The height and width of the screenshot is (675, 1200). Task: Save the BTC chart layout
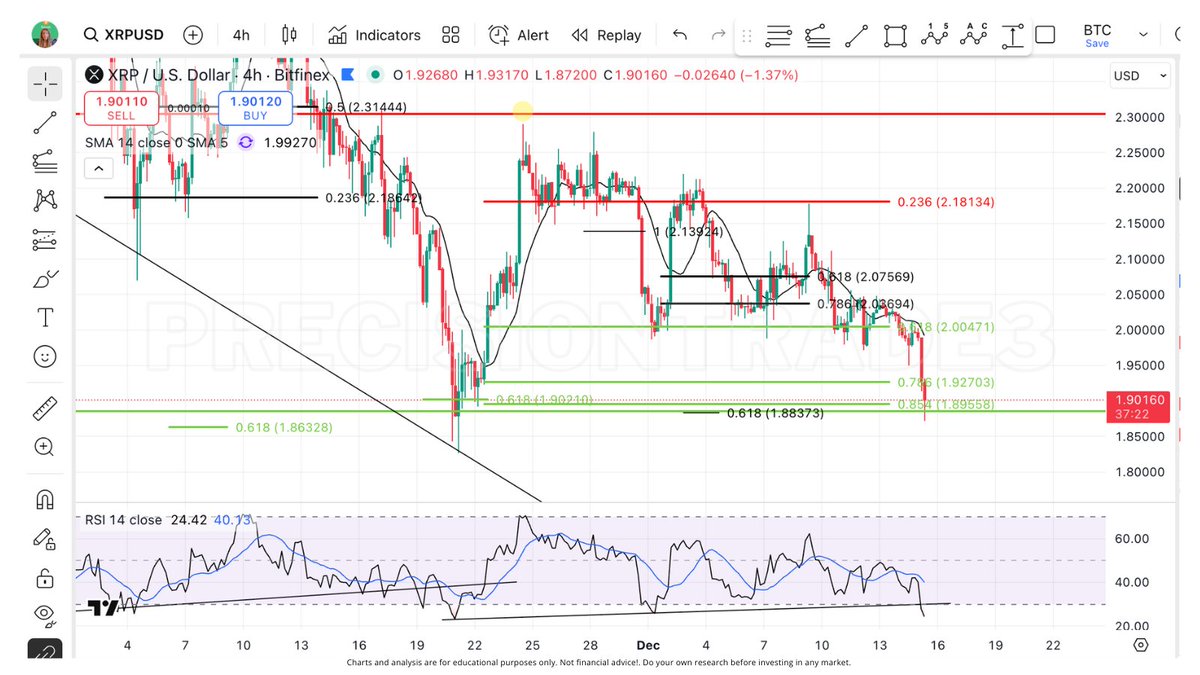point(1097,44)
